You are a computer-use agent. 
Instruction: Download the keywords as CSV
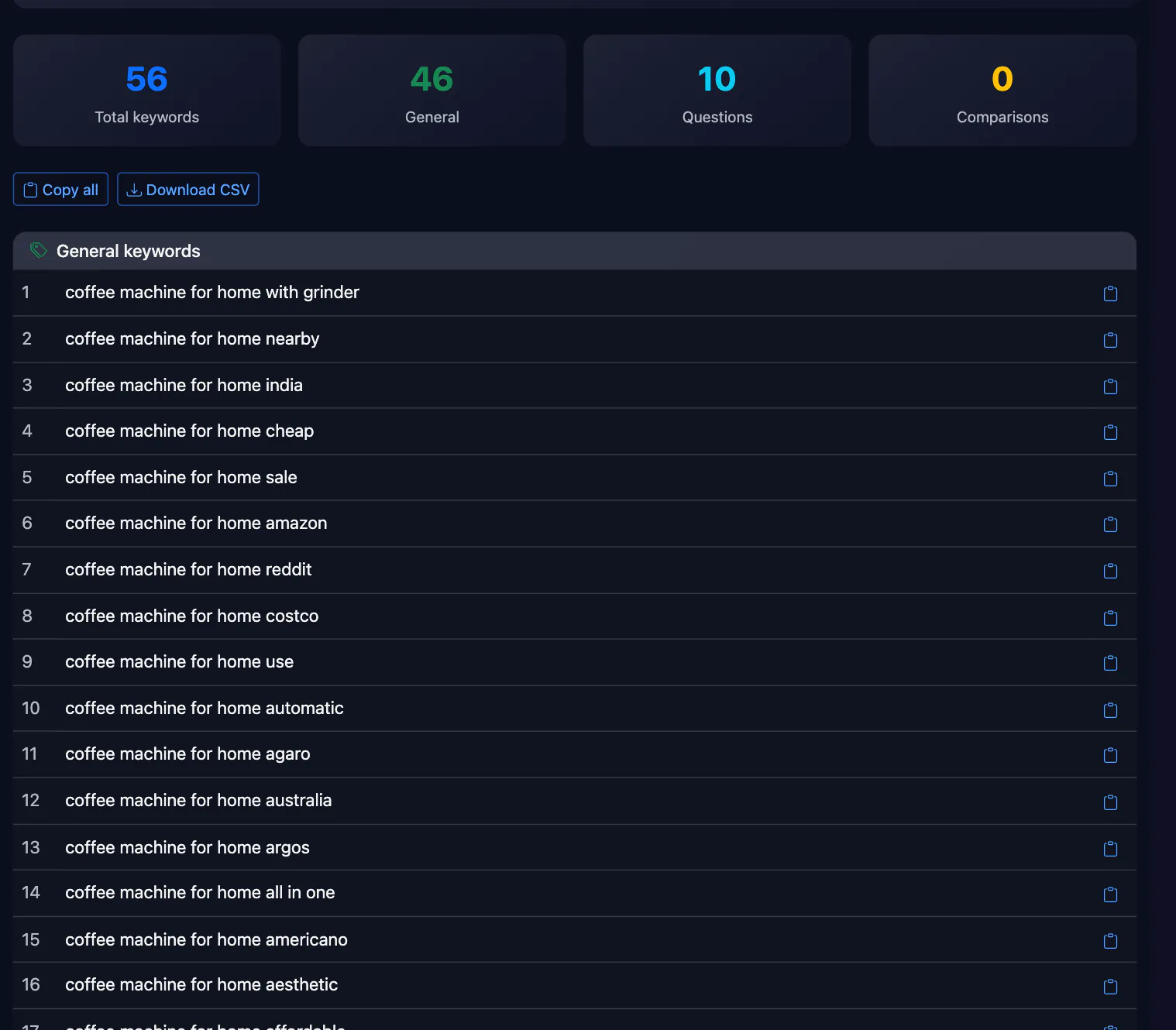(x=188, y=190)
